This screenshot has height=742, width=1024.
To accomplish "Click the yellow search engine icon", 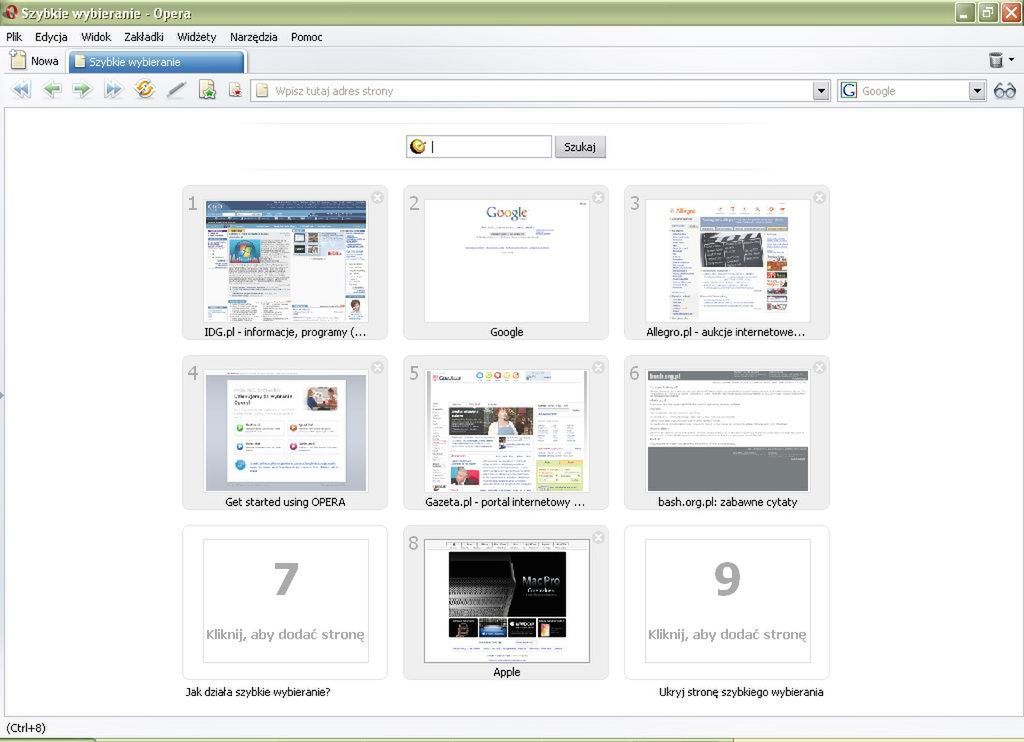I will 420,146.
